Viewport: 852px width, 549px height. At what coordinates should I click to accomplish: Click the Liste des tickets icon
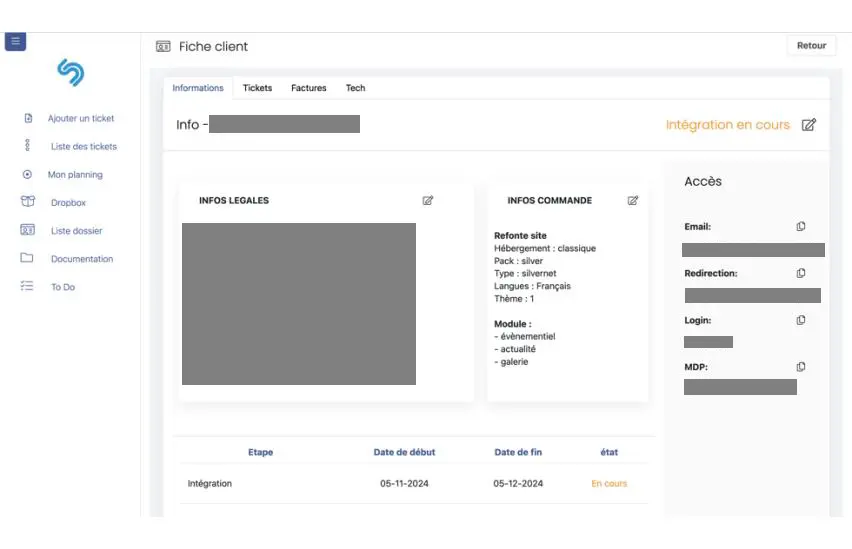point(27,145)
